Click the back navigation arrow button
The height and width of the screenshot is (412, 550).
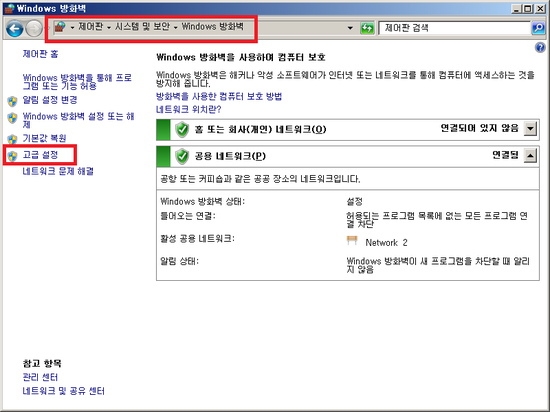[15, 28]
